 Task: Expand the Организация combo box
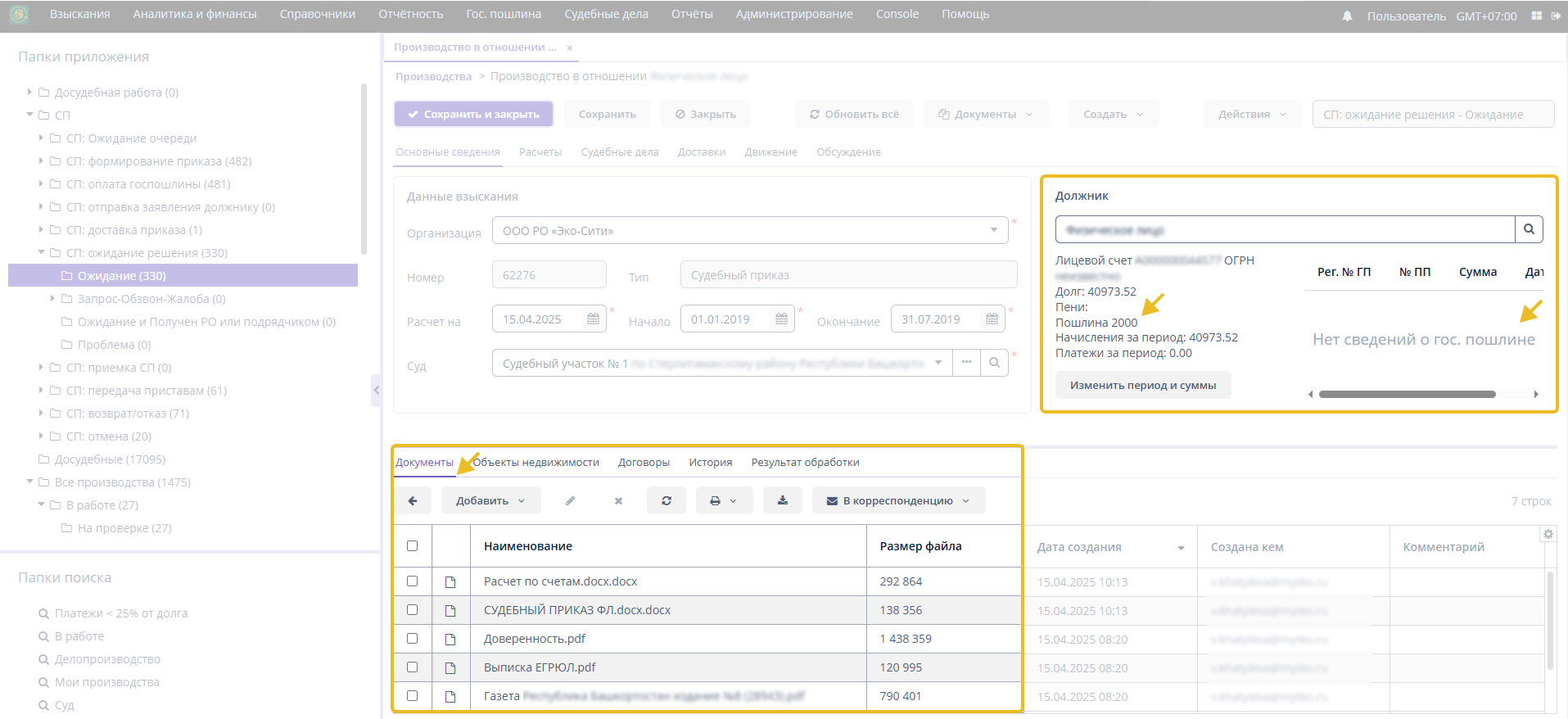[x=994, y=230]
